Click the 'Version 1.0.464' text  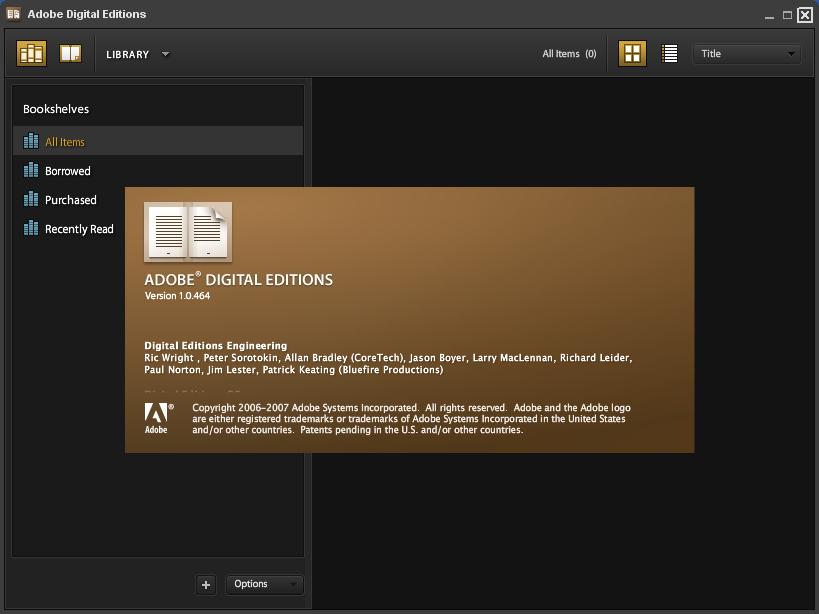tap(177, 296)
